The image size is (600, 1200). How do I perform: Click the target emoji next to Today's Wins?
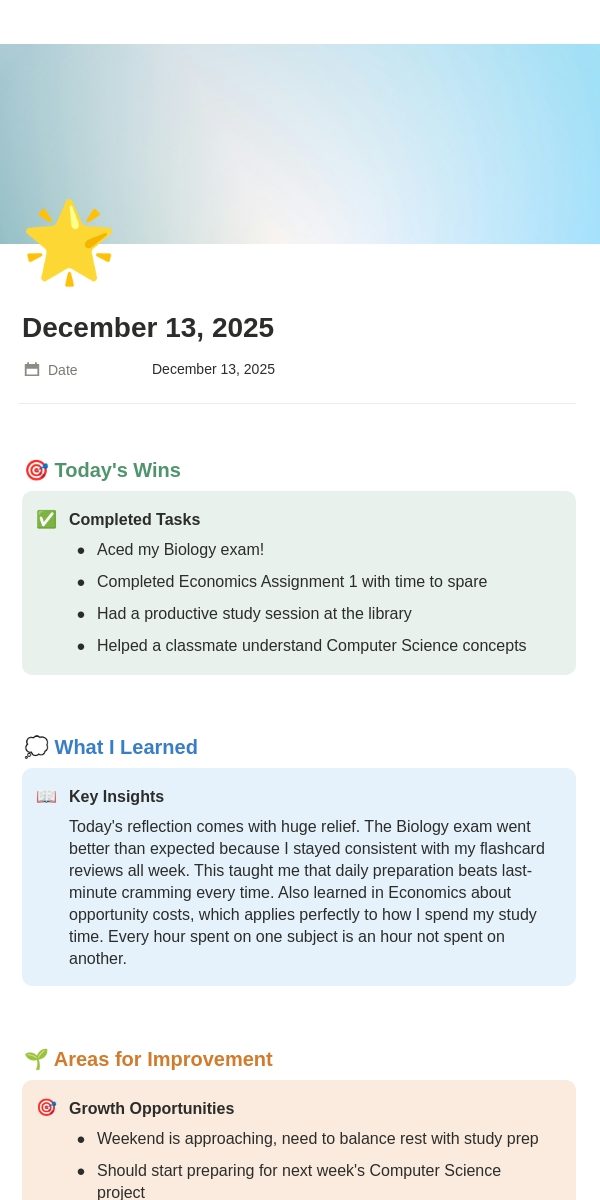pyautogui.click(x=36, y=470)
